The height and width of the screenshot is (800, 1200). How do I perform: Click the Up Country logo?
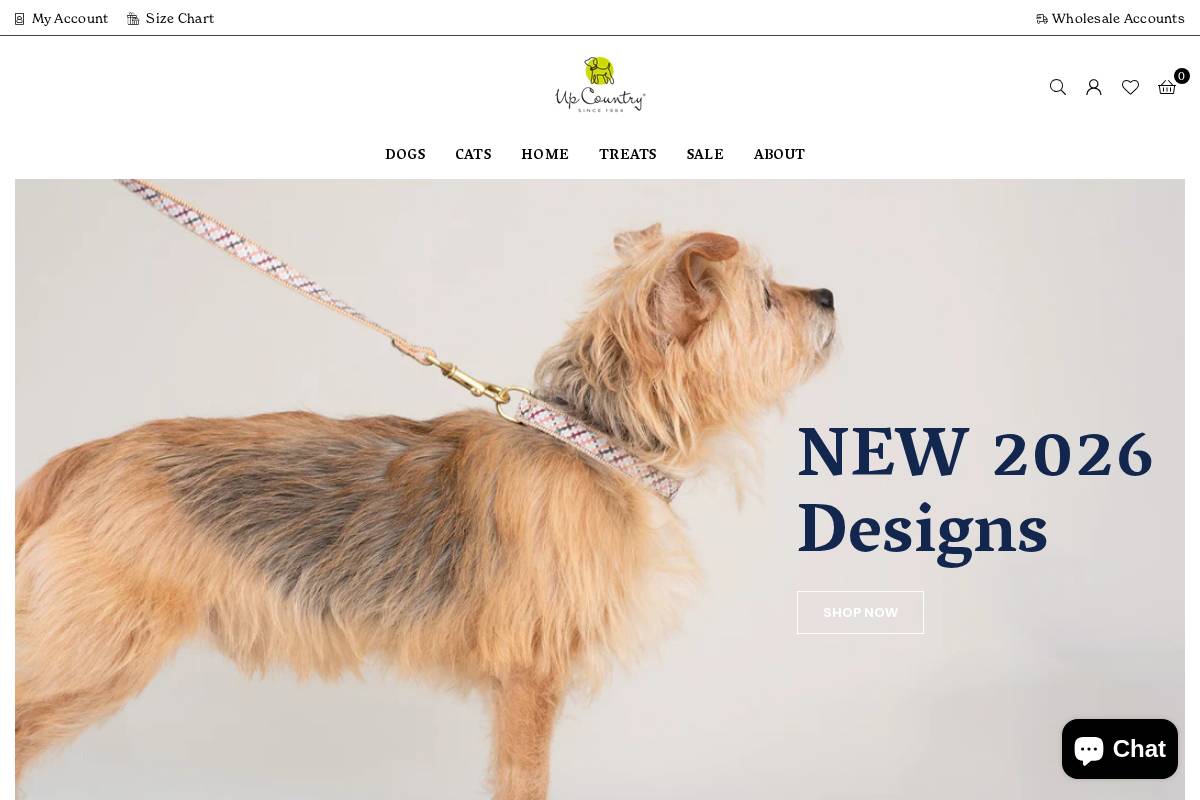600,84
